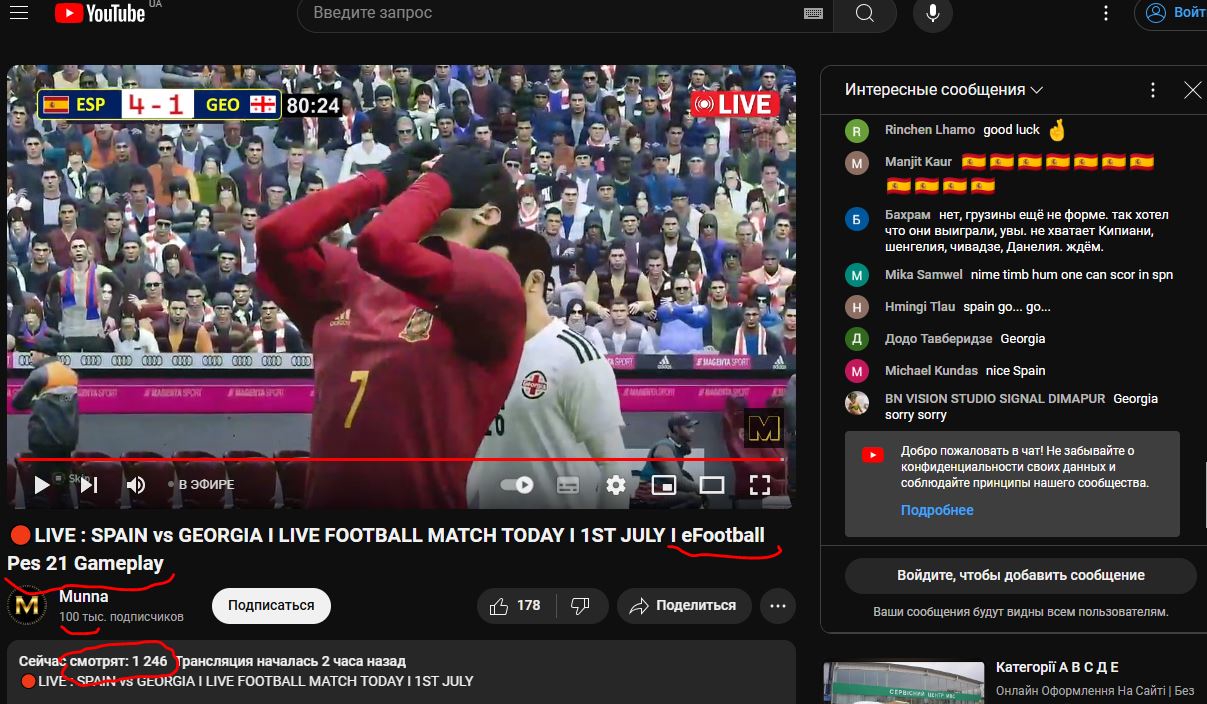This screenshot has width=1207, height=704.
Task: Open more actions menu beside Share
Action: point(778,605)
